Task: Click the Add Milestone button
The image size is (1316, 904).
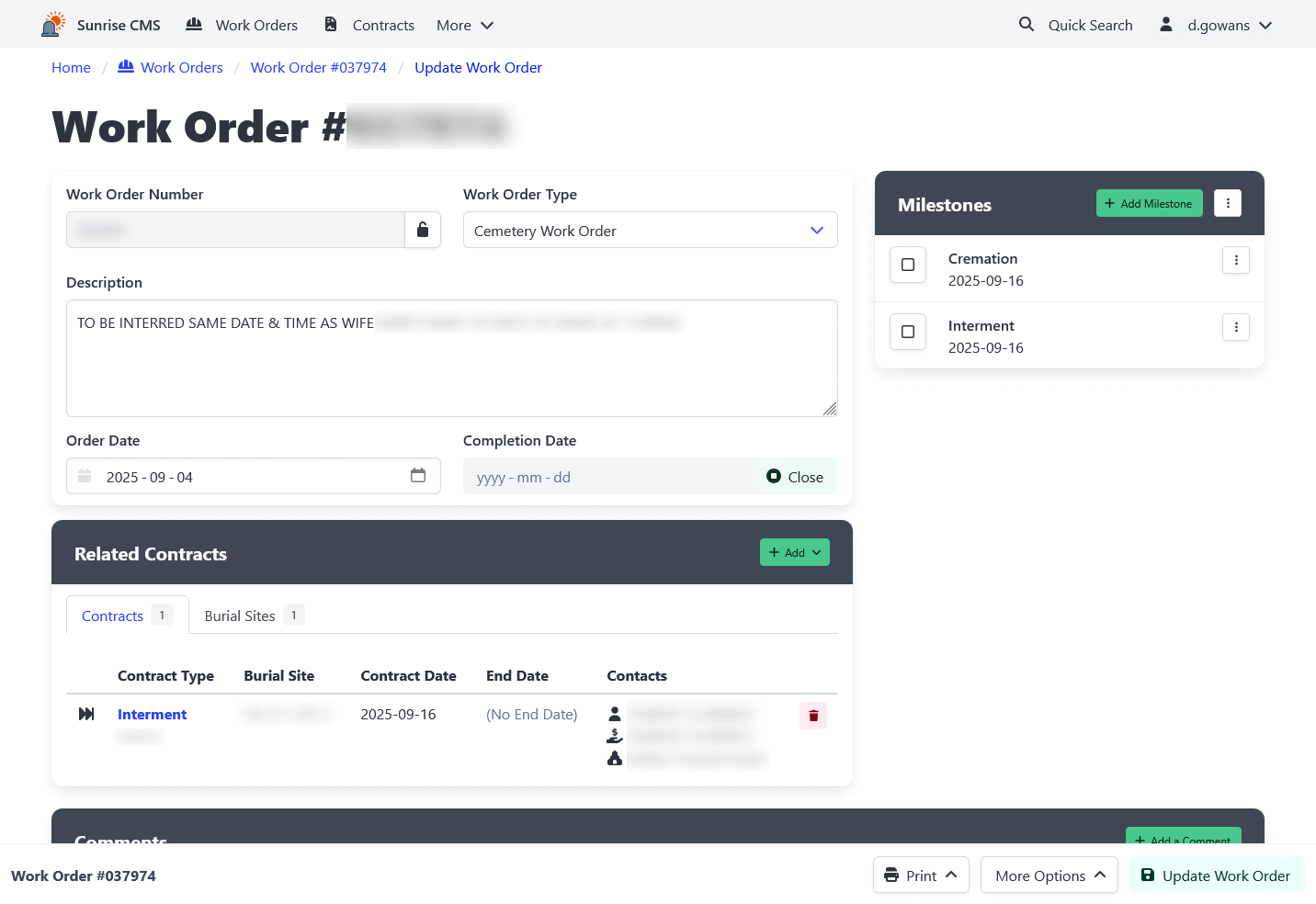Action: pos(1150,203)
